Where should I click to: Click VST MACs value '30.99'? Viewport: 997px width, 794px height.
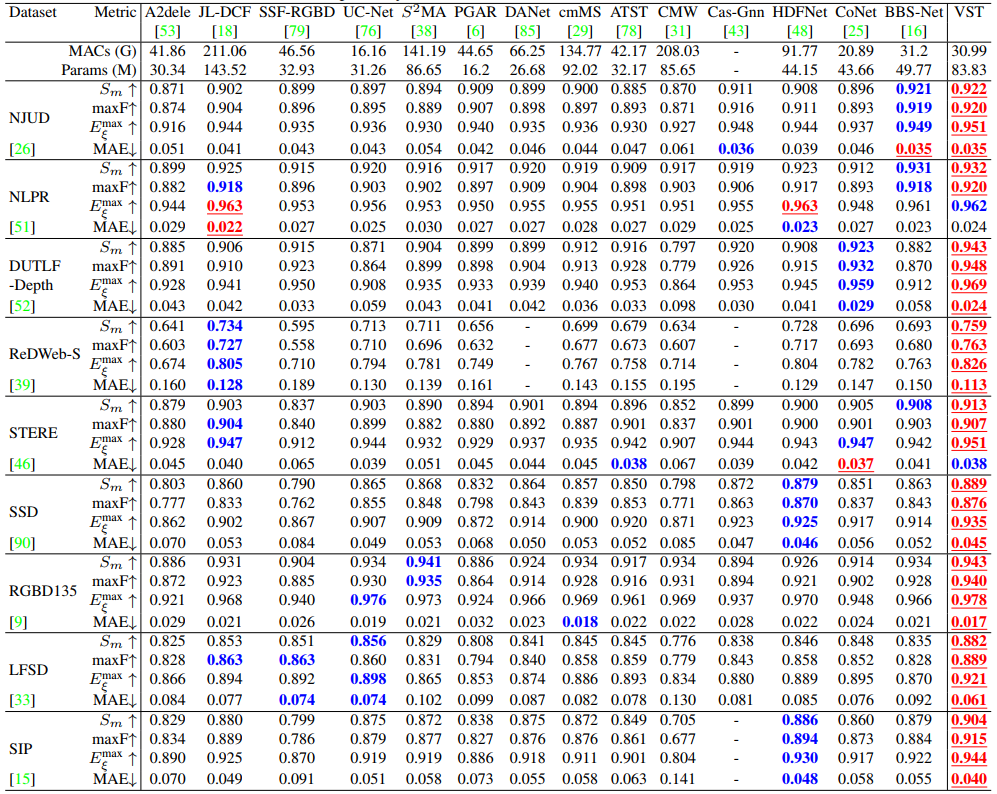click(969, 51)
